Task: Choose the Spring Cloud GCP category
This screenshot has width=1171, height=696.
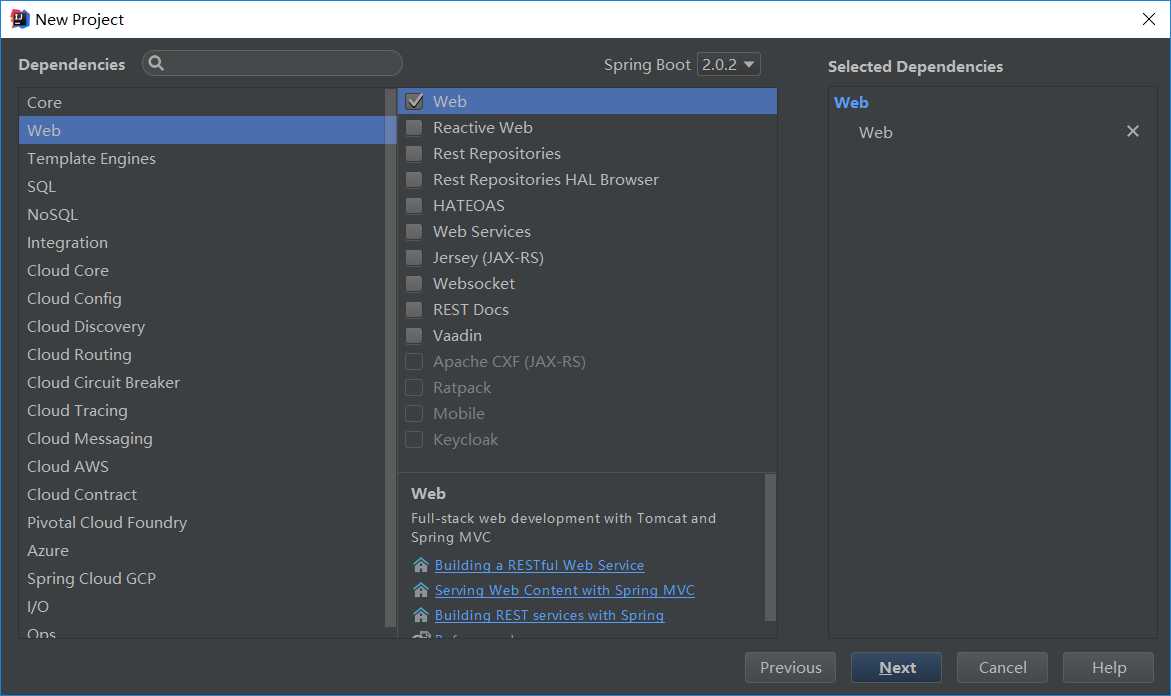Action: [202, 578]
